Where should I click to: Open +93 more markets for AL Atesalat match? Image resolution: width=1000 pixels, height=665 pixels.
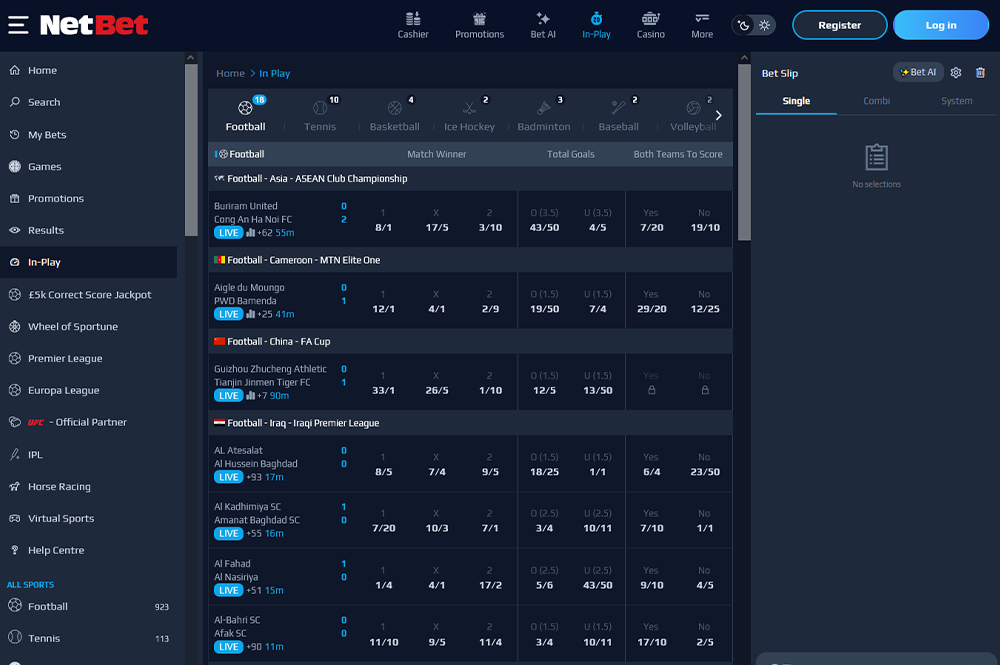pyautogui.click(x=254, y=477)
